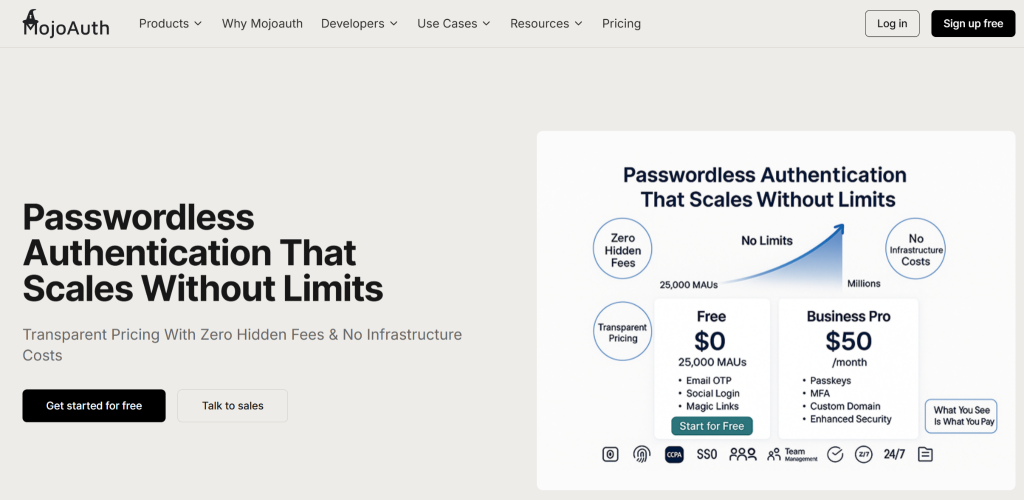This screenshot has width=1024, height=500.
Task: Click the MojoAuth wizard hat logo
Action: pyautogui.click(x=31, y=16)
